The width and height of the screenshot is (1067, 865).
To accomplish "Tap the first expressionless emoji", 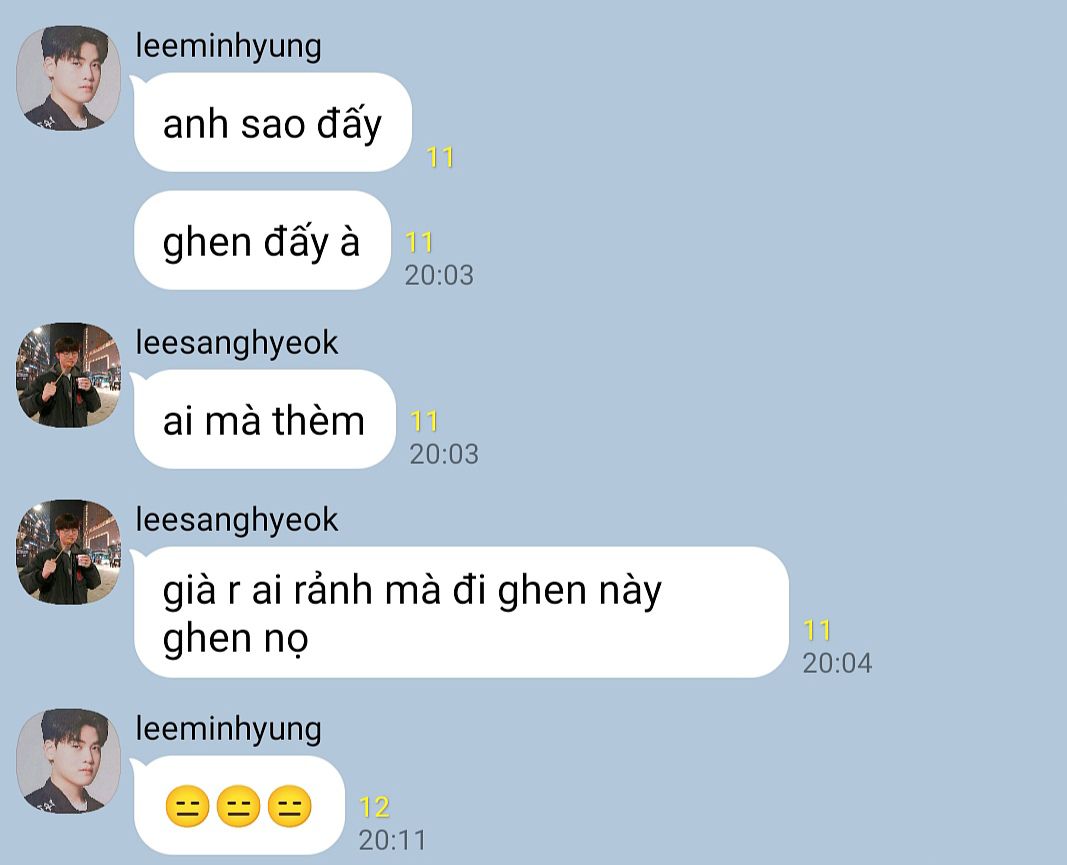I will [x=187, y=806].
